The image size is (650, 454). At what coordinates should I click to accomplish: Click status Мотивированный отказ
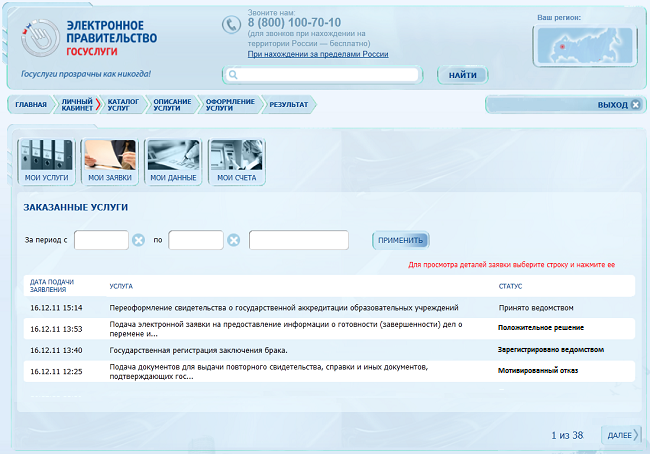click(538, 370)
